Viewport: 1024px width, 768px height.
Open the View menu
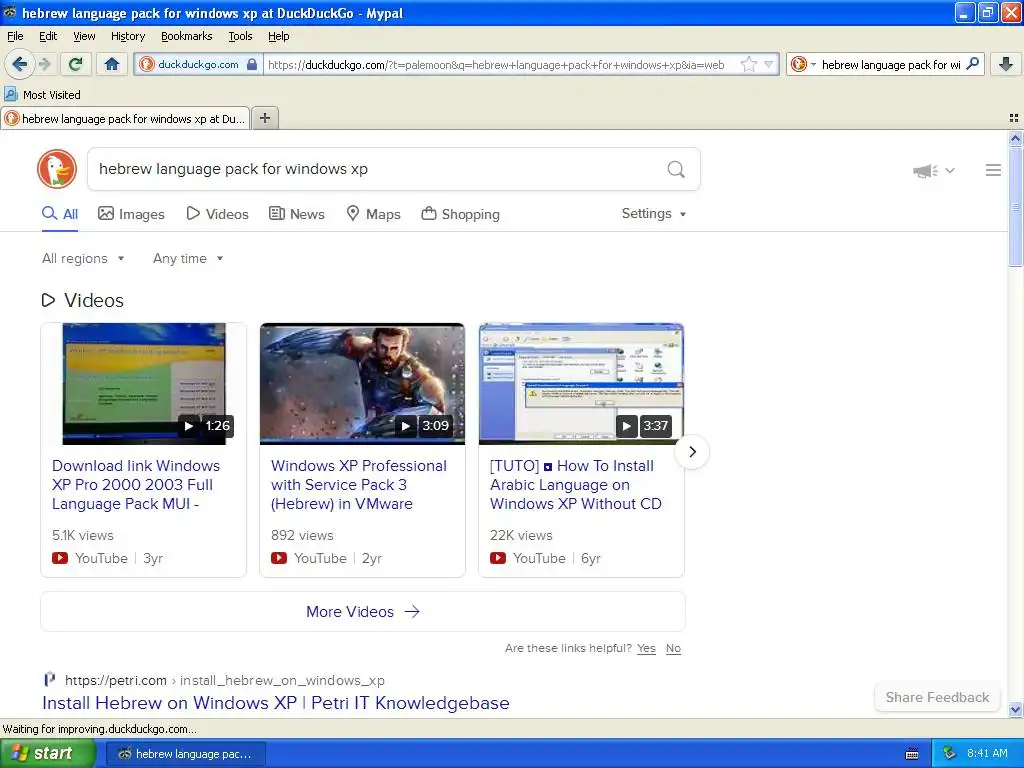[x=84, y=36]
